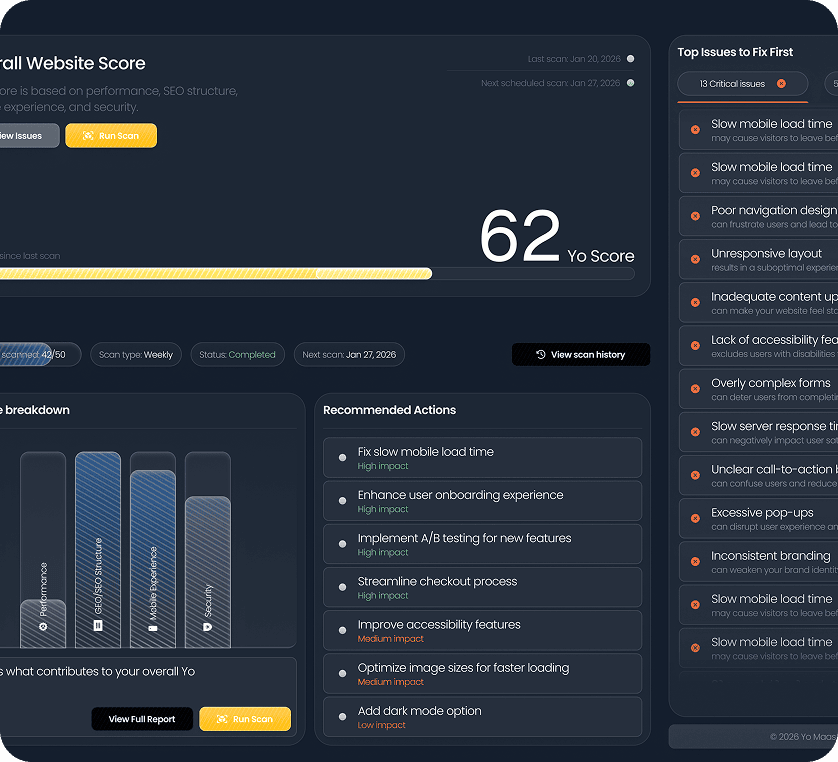Click the Unresponsive layout error icon
The height and width of the screenshot is (762, 838).
[695, 259]
